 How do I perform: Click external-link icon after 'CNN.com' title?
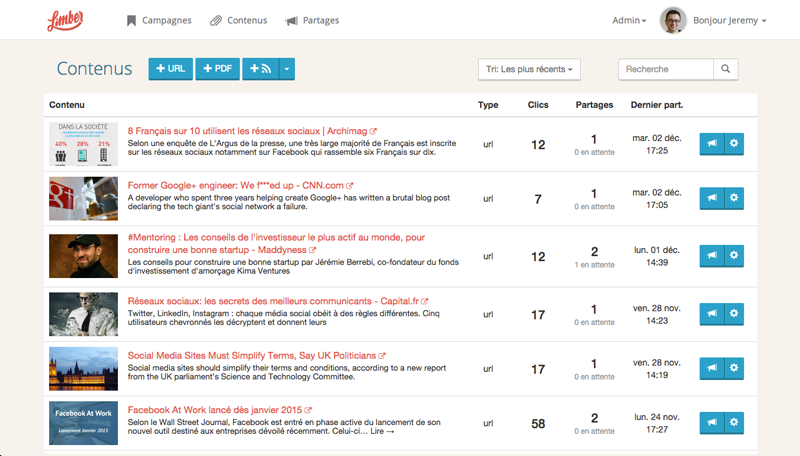click(x=349, y=186)
